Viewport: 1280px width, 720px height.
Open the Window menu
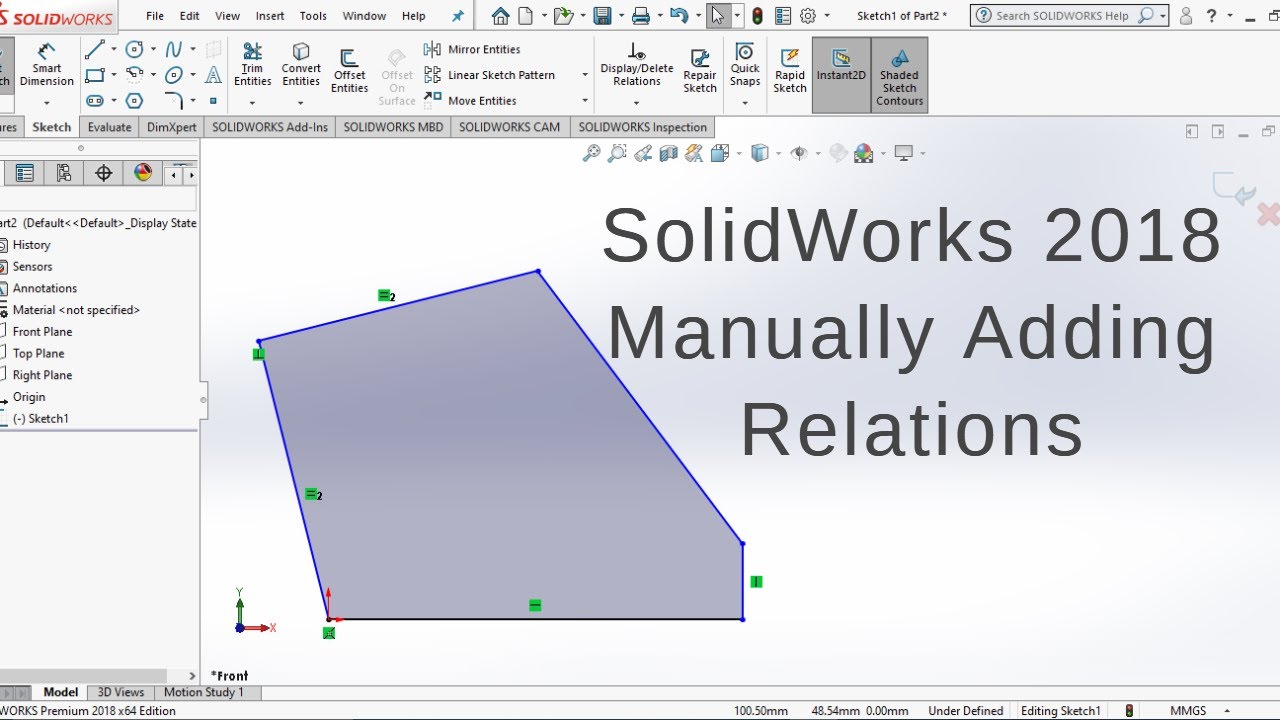click(x=364, y=16)
